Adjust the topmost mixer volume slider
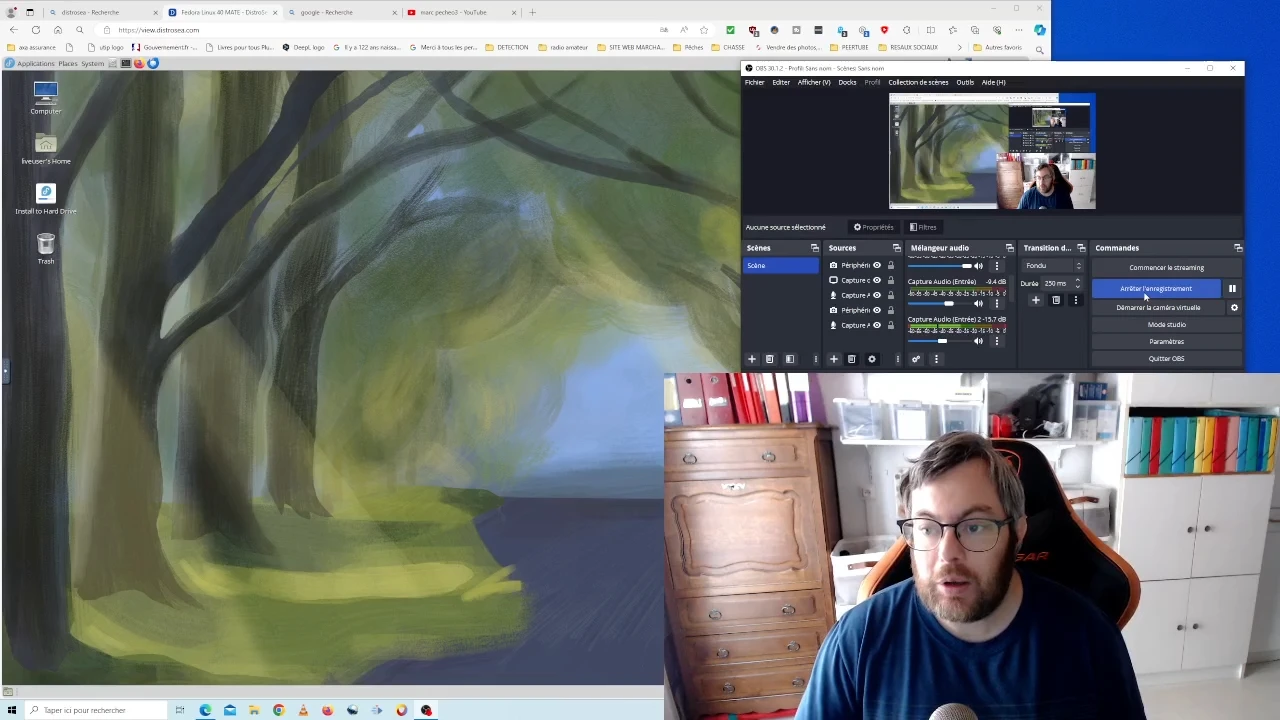The image size is (1280, 720). coord(940,266)
